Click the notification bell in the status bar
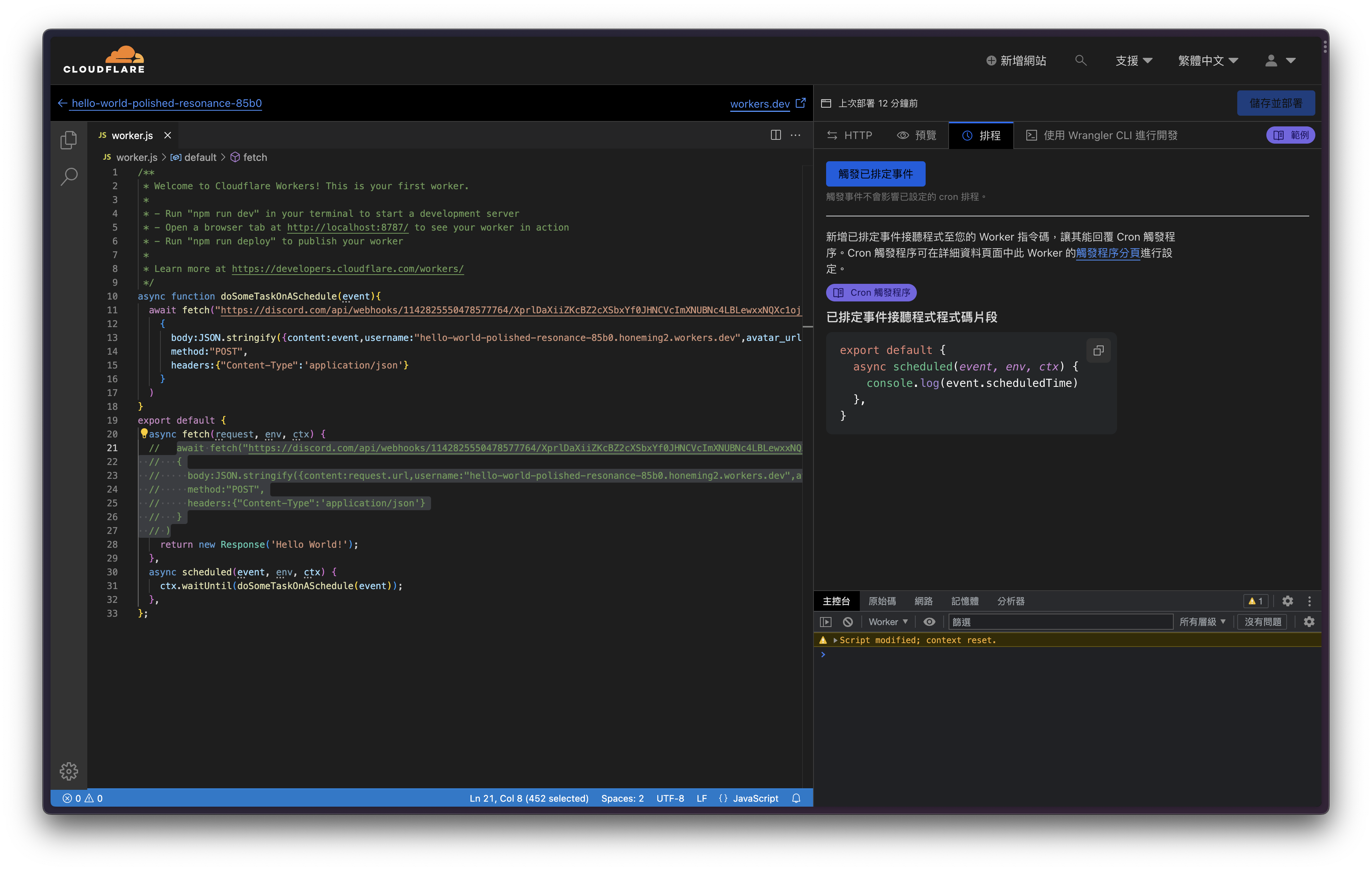The height and width of the screenshot is (871, 1372). 796,798
